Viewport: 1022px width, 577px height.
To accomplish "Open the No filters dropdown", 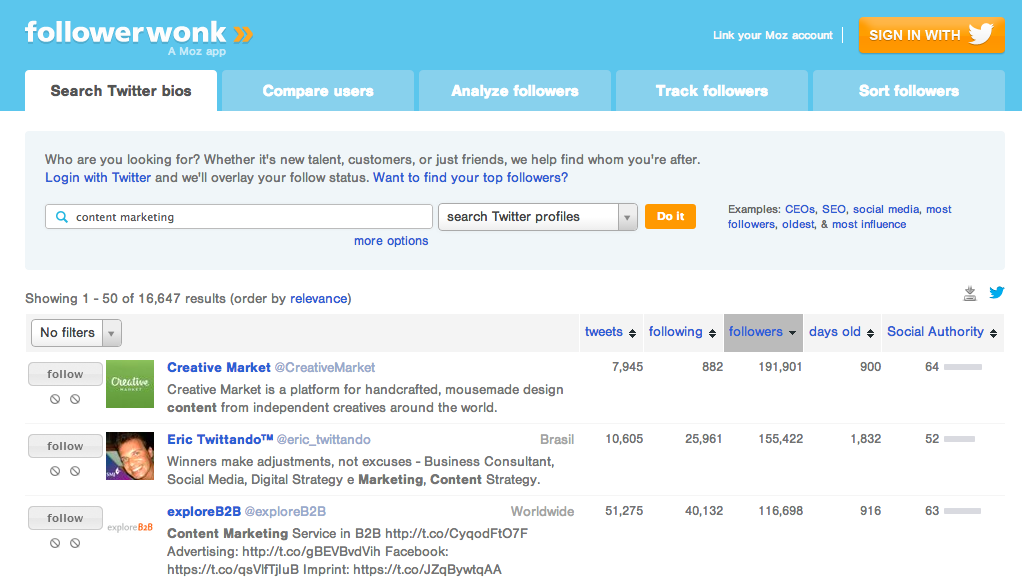I will click(76, 333).
